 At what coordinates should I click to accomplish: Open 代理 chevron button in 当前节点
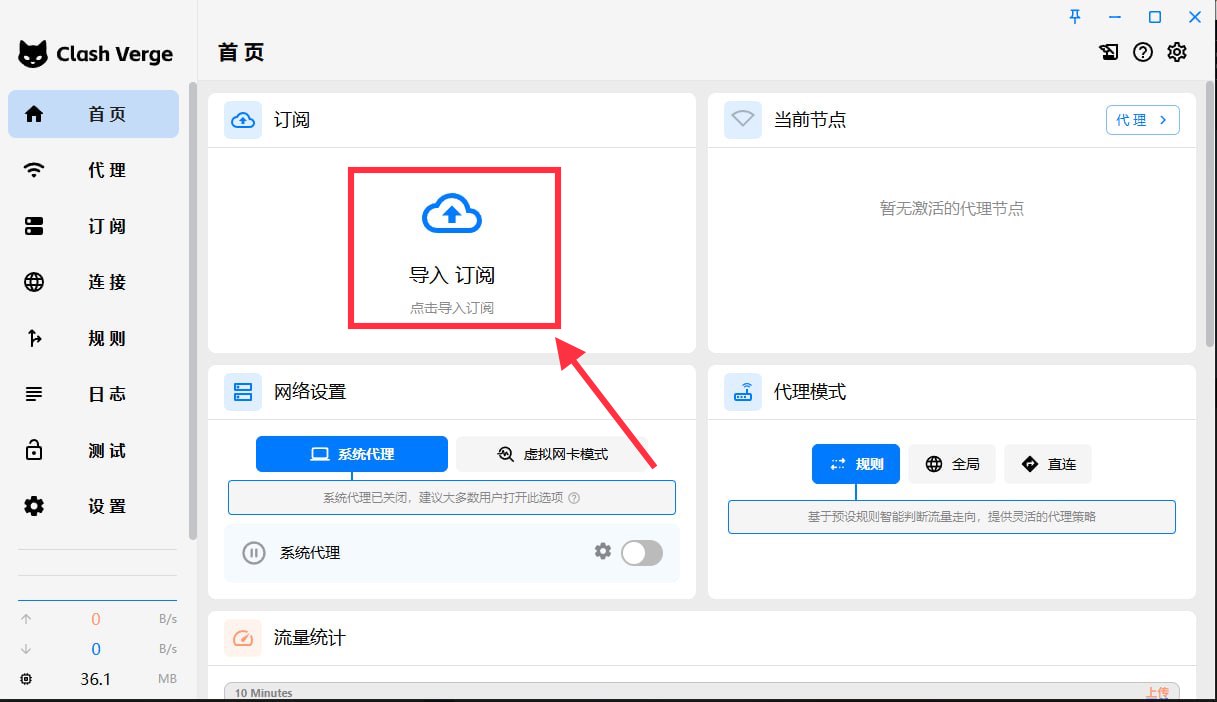tap(1142, 120)
